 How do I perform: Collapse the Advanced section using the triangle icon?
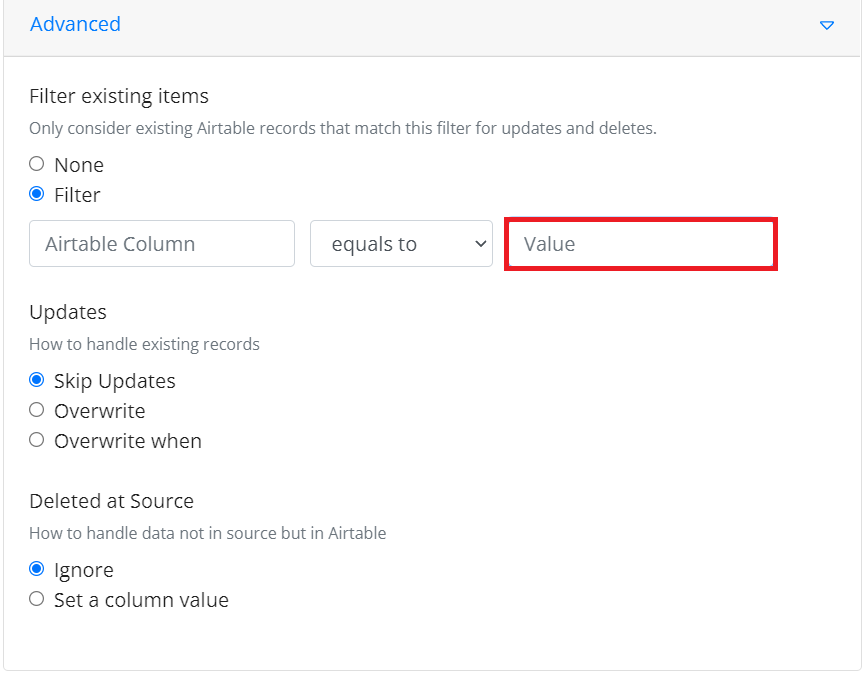pos(826,25)
